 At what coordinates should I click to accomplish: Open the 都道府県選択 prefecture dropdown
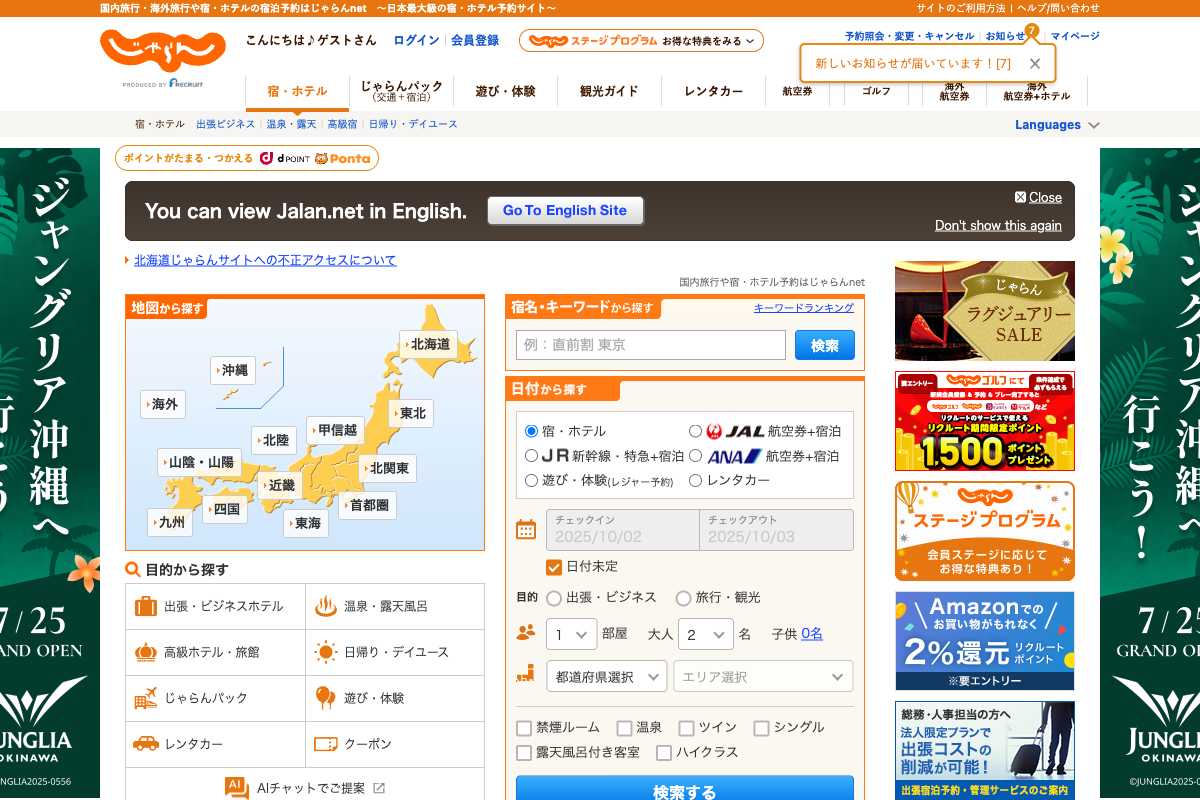(x=606, y=676)
